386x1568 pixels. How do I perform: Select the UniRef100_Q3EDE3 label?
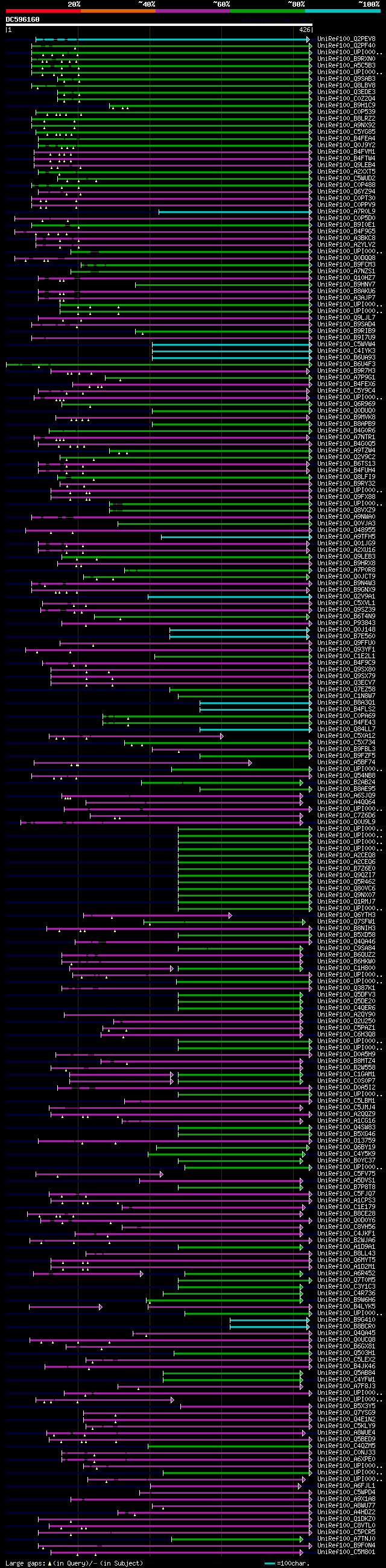(x=346, y=92)
